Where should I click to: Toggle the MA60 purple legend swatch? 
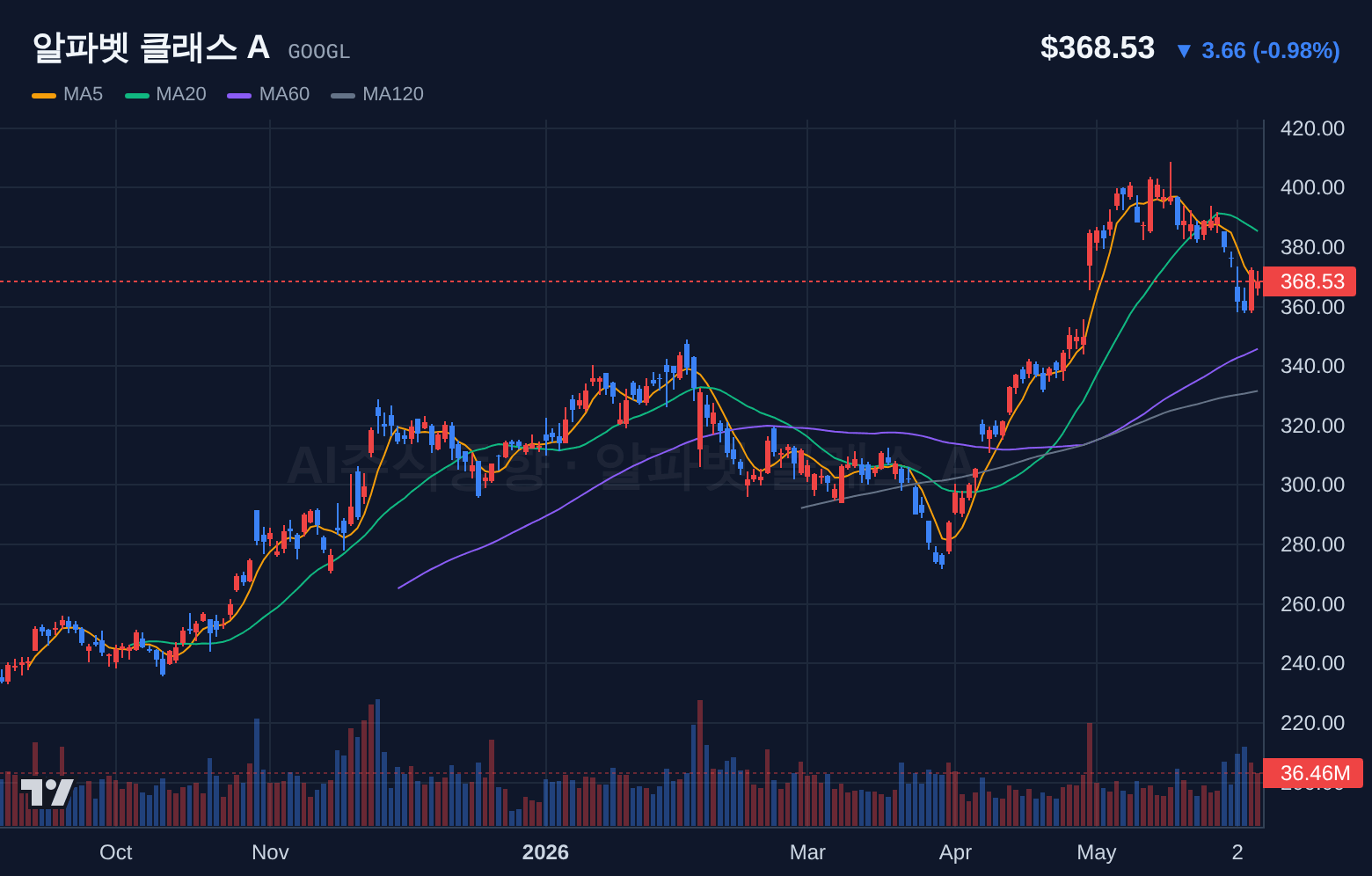pos(239,95)
